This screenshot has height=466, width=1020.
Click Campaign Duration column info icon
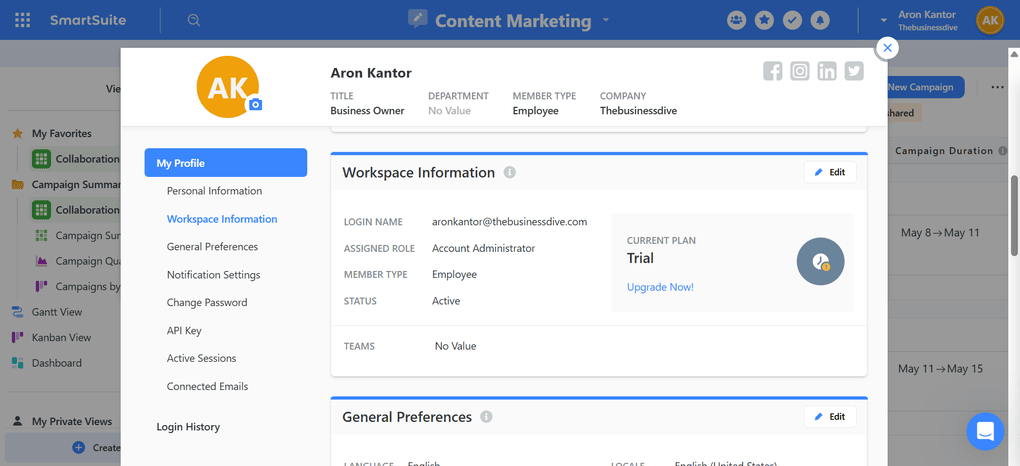(1004, 151)
